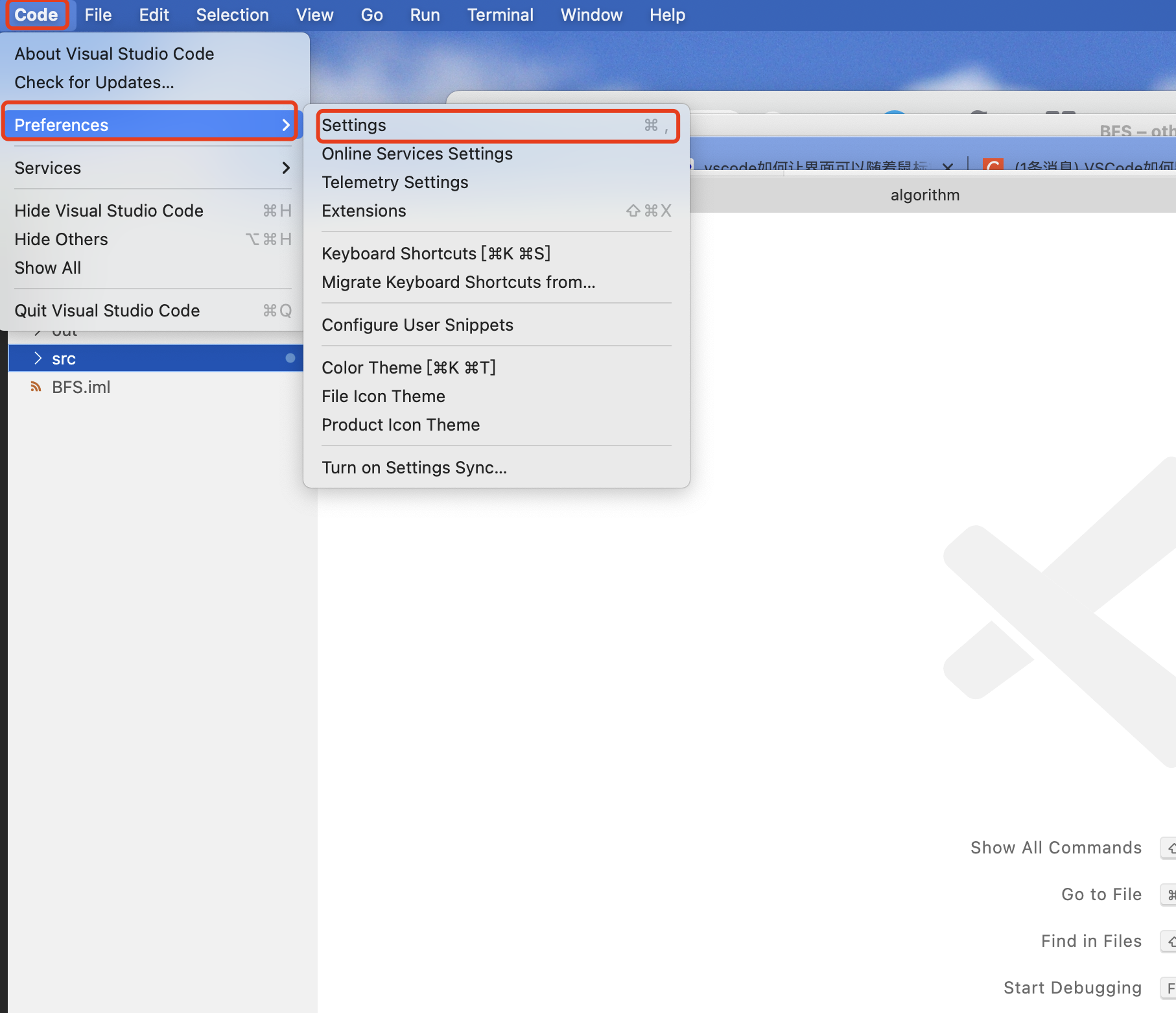Screen dimensions: 1176x1013
Task: Open BFS.iml file in explorer
Action: [156, 387]
